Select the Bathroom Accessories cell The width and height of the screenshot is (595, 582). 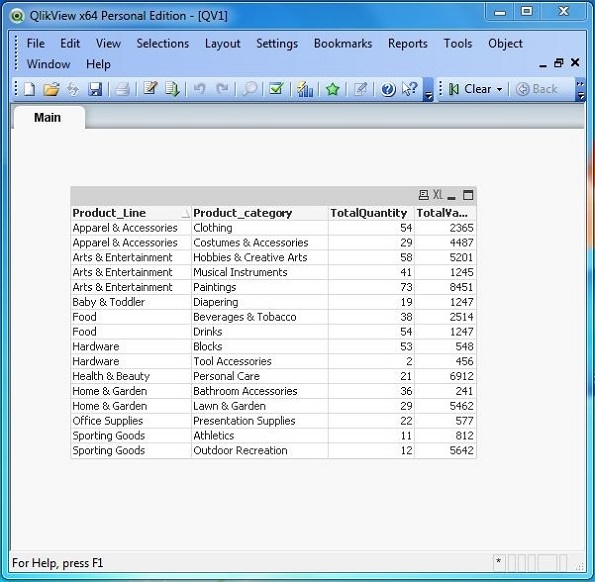[x=260, y=391]
